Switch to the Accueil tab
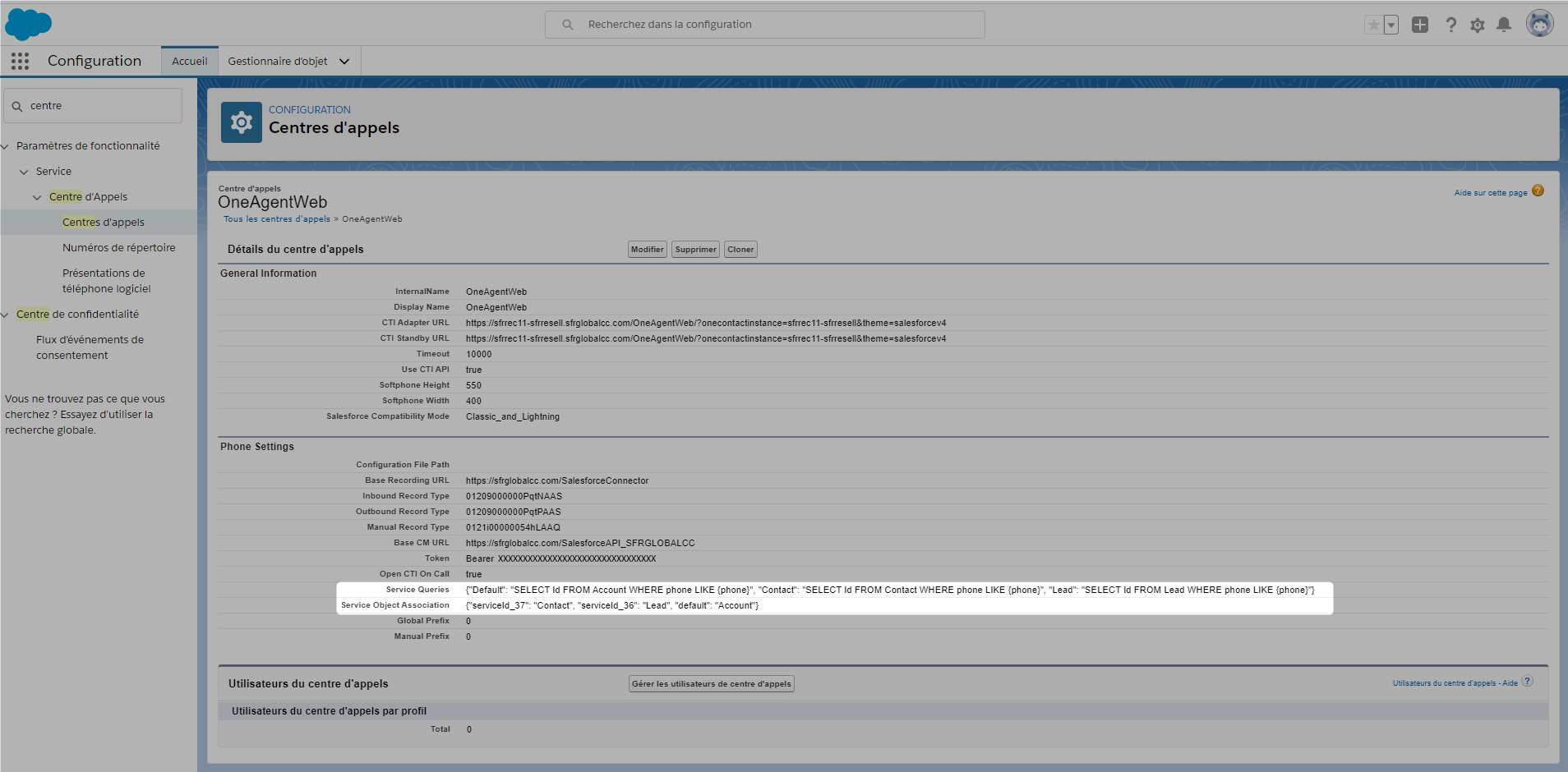This screenshot has width=1568, height=772. coord(190,62)
